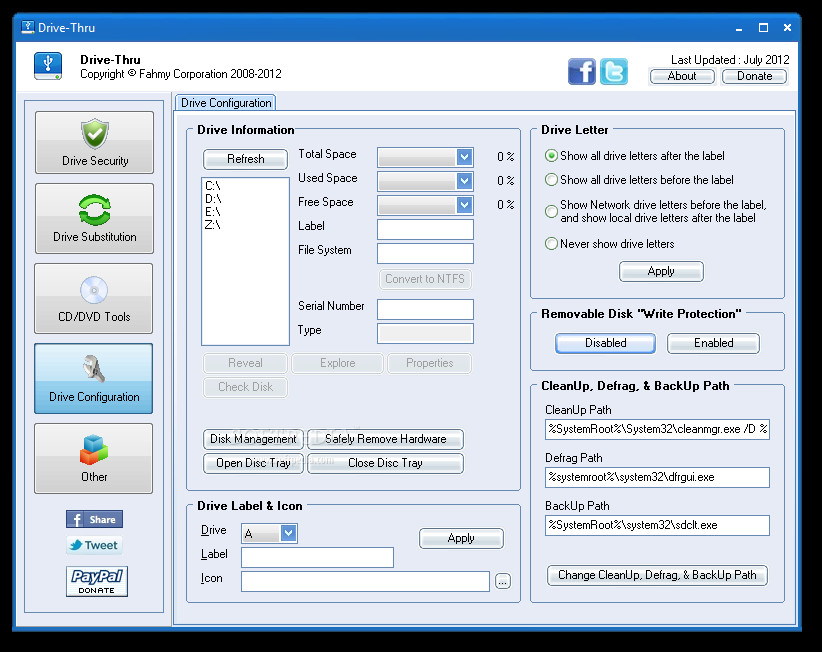Click the Explore button
Viewport: 822px width, 652px height.
(x=338, y=363)
